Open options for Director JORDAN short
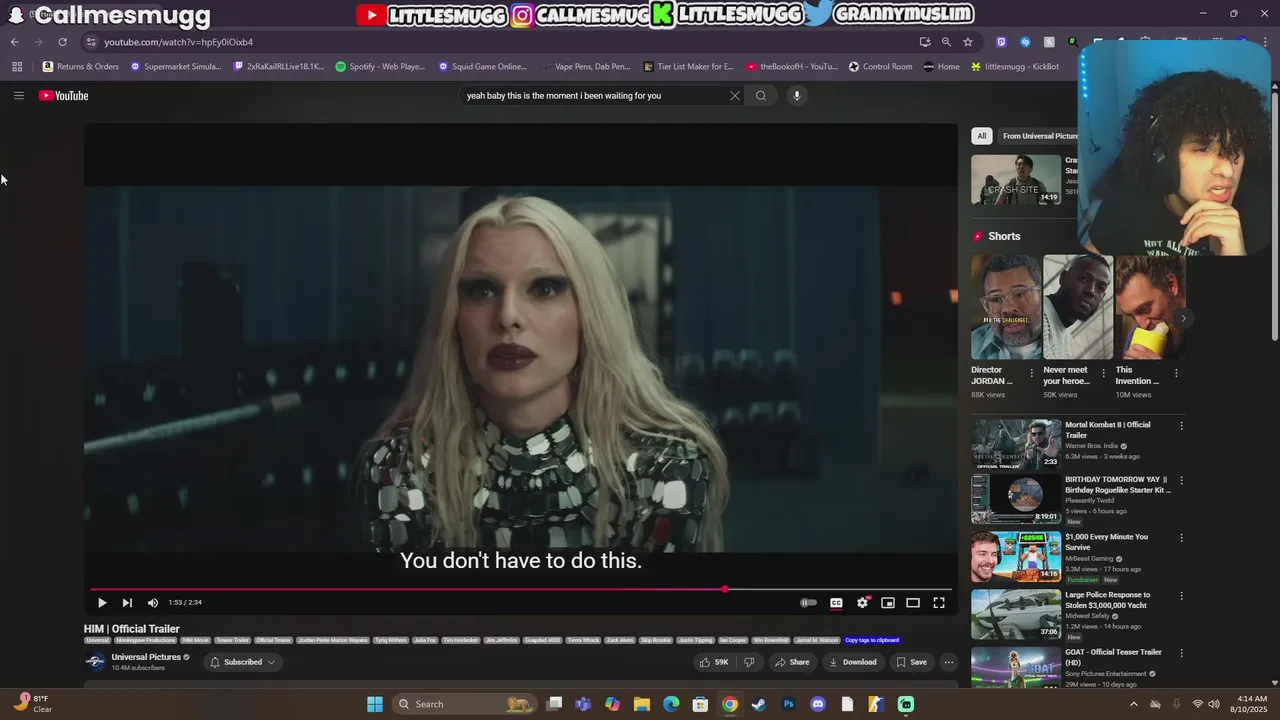The height and width of the screenshot is (720, 1280). (1032, 373)
